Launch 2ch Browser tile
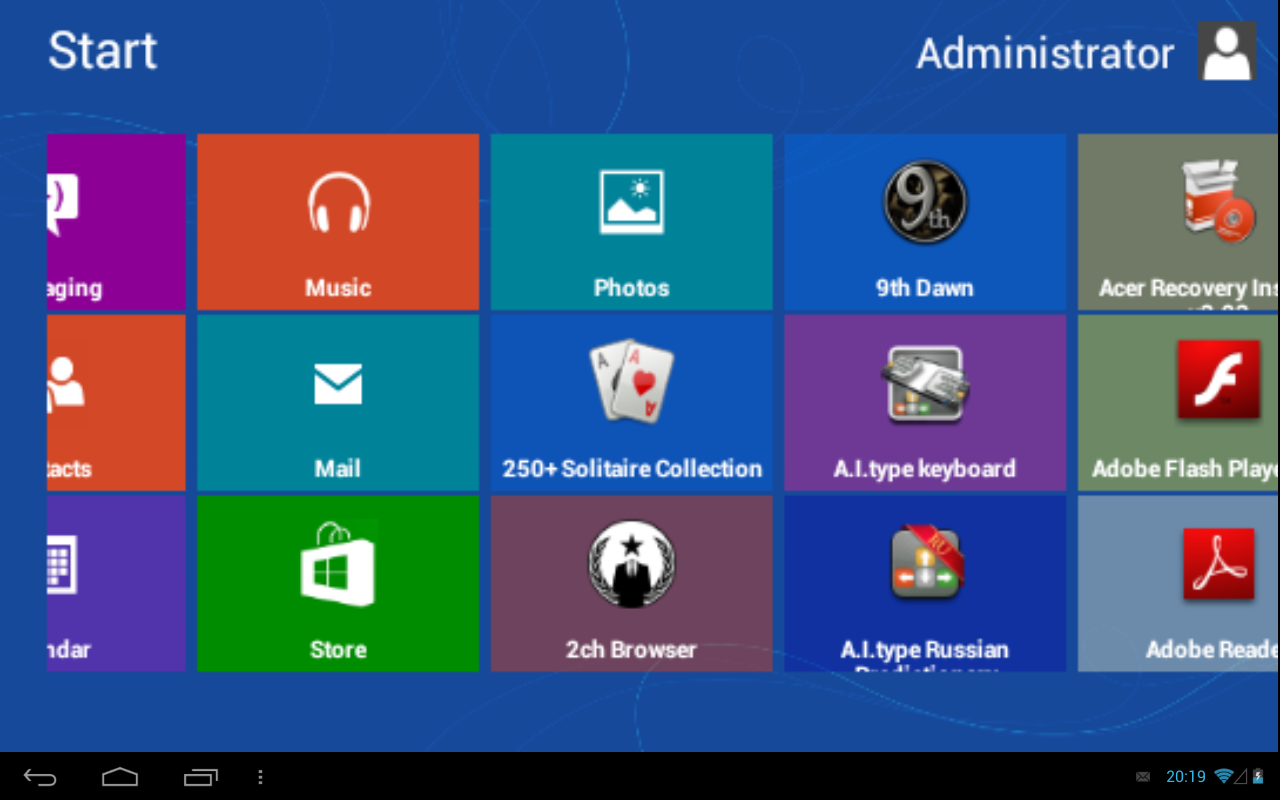The height and width of the screenshot is (800, 1280). (631, 584)
